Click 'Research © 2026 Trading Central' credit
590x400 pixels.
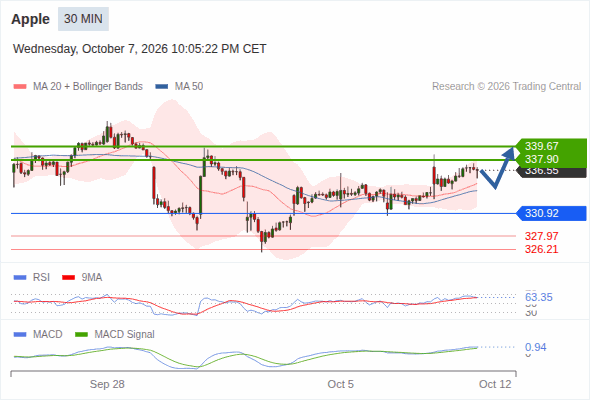pyautogui.click(x=506, y=87)
